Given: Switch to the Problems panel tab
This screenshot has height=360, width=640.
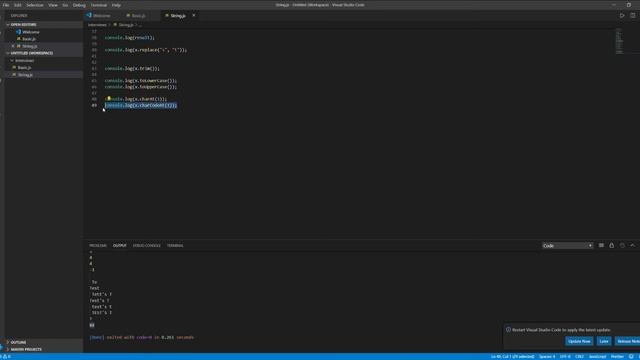Looking at the screenshot, I should pyautogui.click(x=98, y=246).
